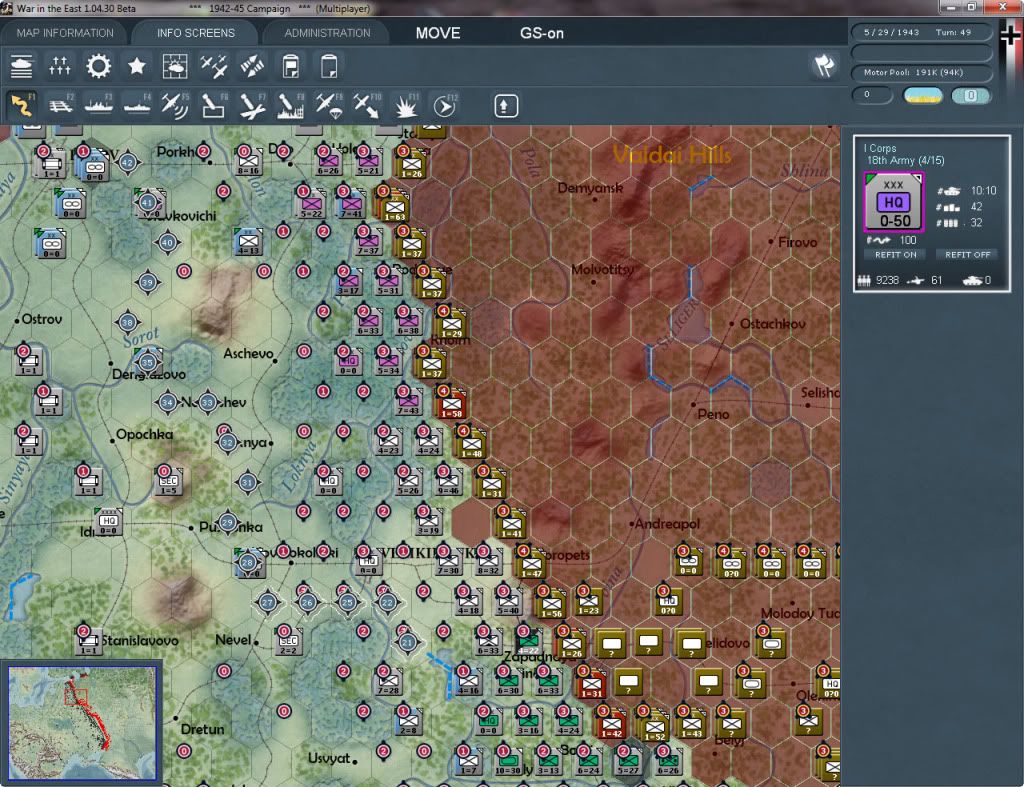Turn REFIT OFF for I Corps
The height and width of the screenshot is (787, 1024).
(x=967, y=255)
